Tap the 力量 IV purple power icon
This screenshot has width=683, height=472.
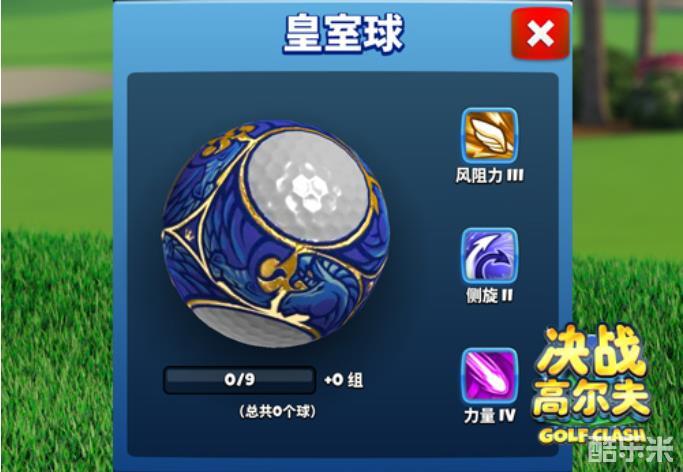click(x=490, y=376)
